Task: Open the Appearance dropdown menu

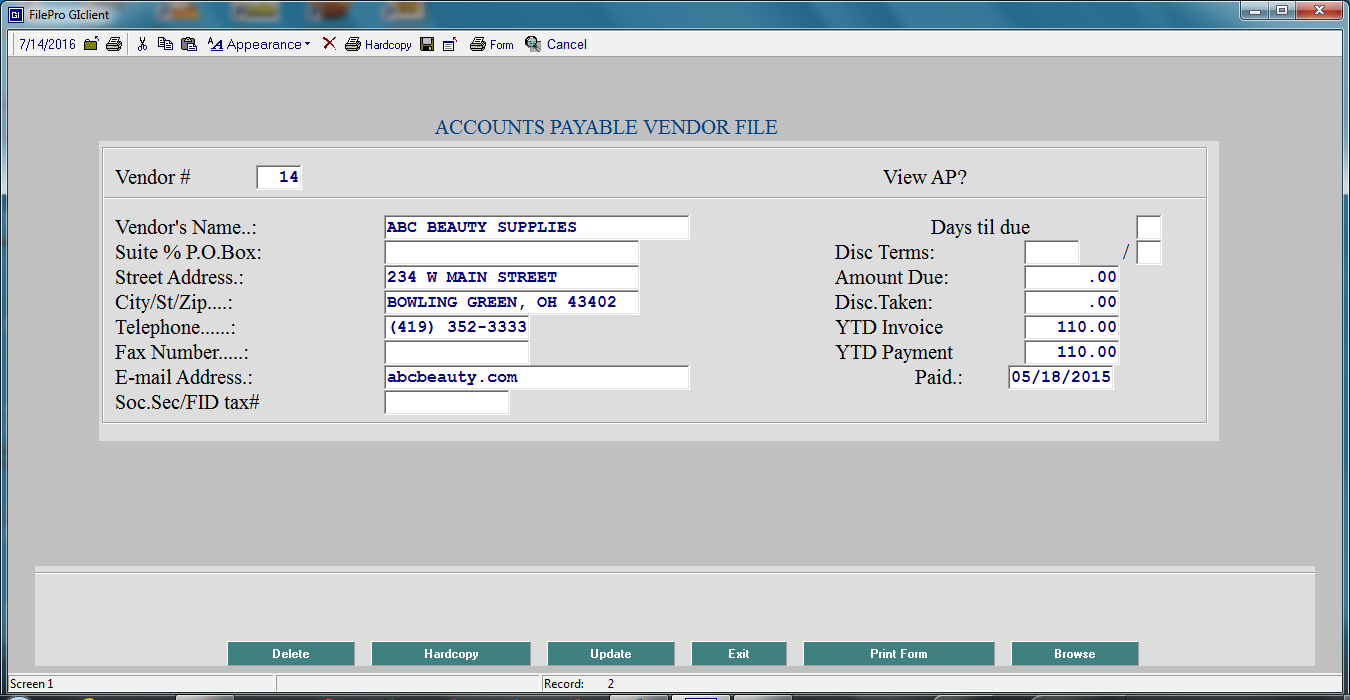Action: 259,44
